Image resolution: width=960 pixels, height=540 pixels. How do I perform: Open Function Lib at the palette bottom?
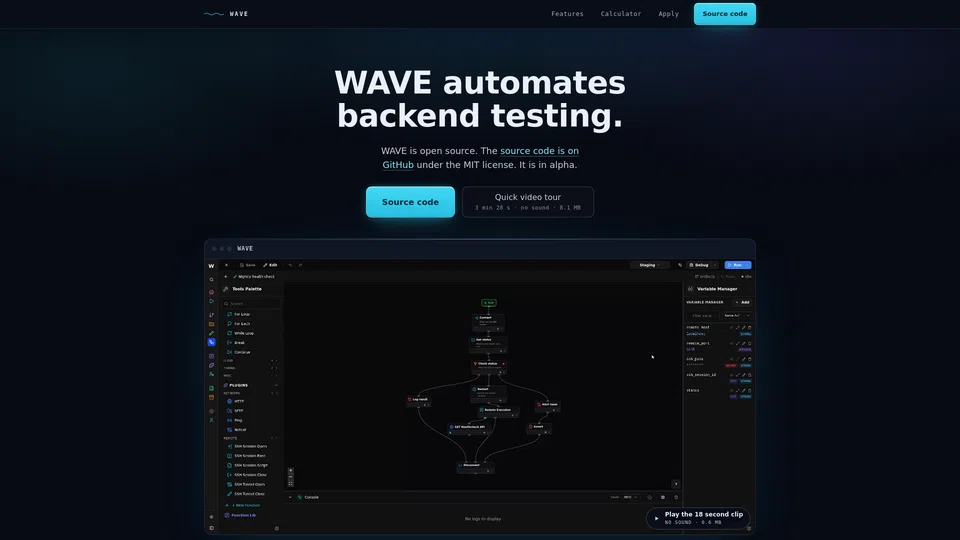241,516
